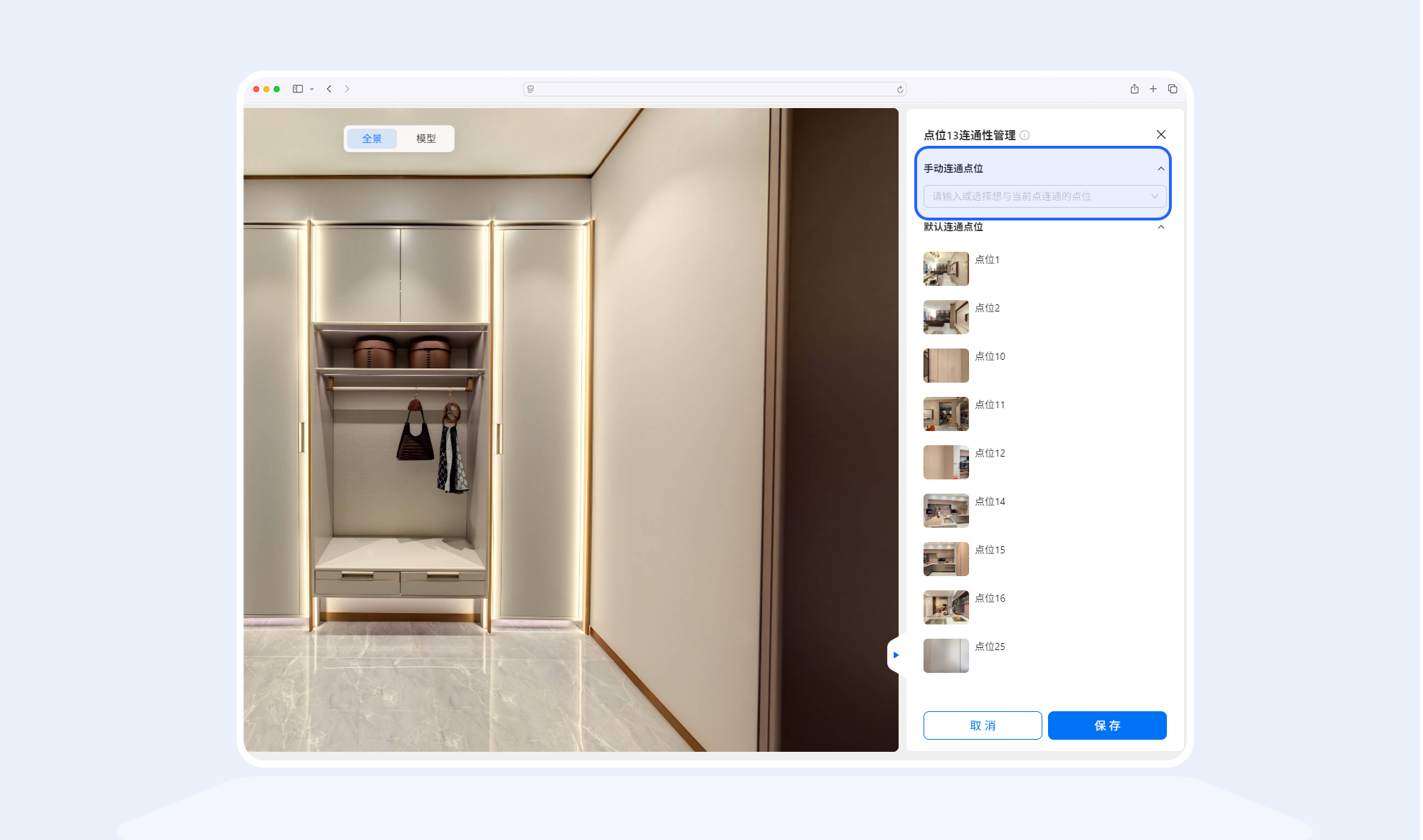Select the 点位10 thumbnail
This screenshot has height=840, width=1423.
(x=946, y=366)
